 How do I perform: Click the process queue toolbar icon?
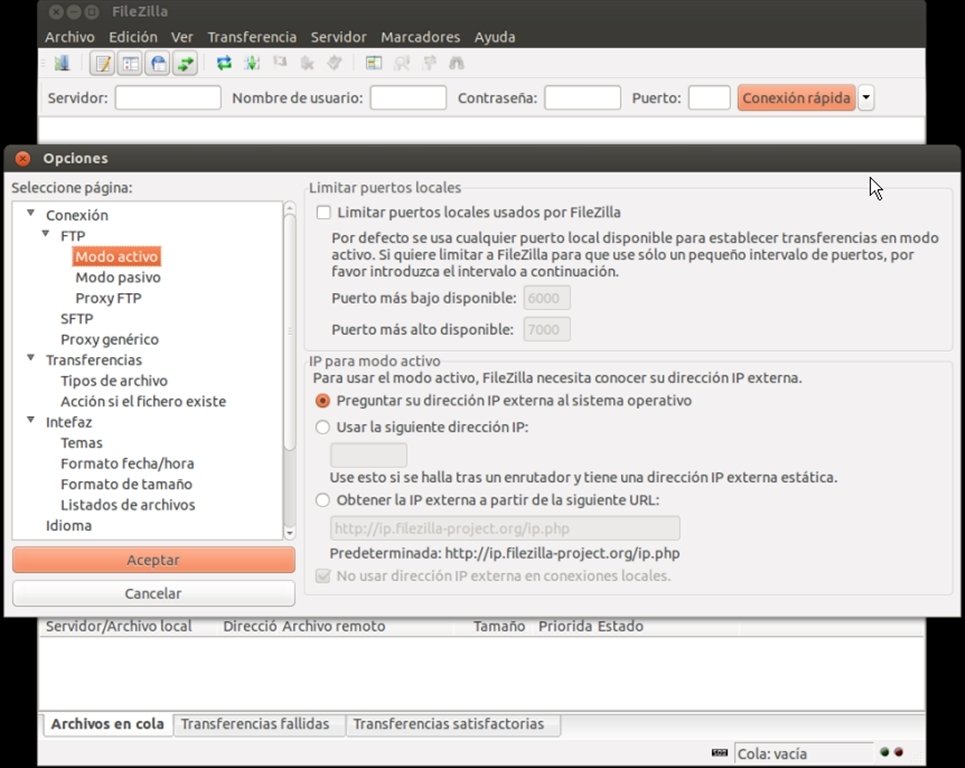click(252, 63)
